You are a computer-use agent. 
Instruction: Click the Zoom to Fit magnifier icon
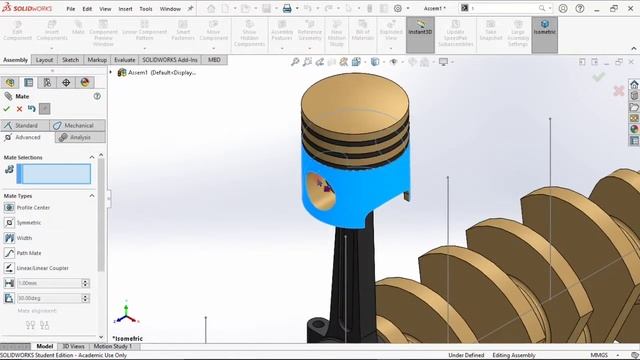295,62
